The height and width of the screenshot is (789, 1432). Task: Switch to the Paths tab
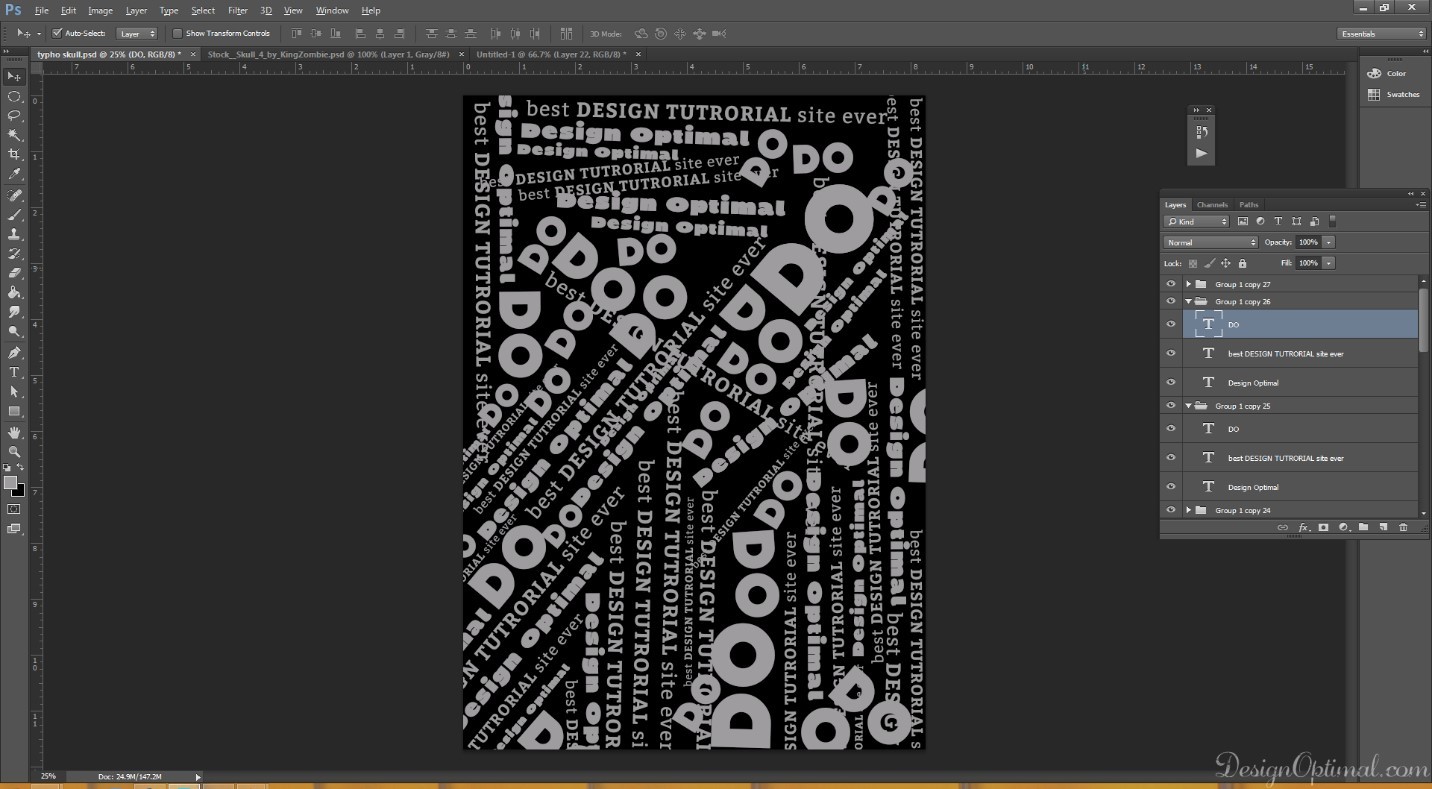click(x=1249, y=204)
